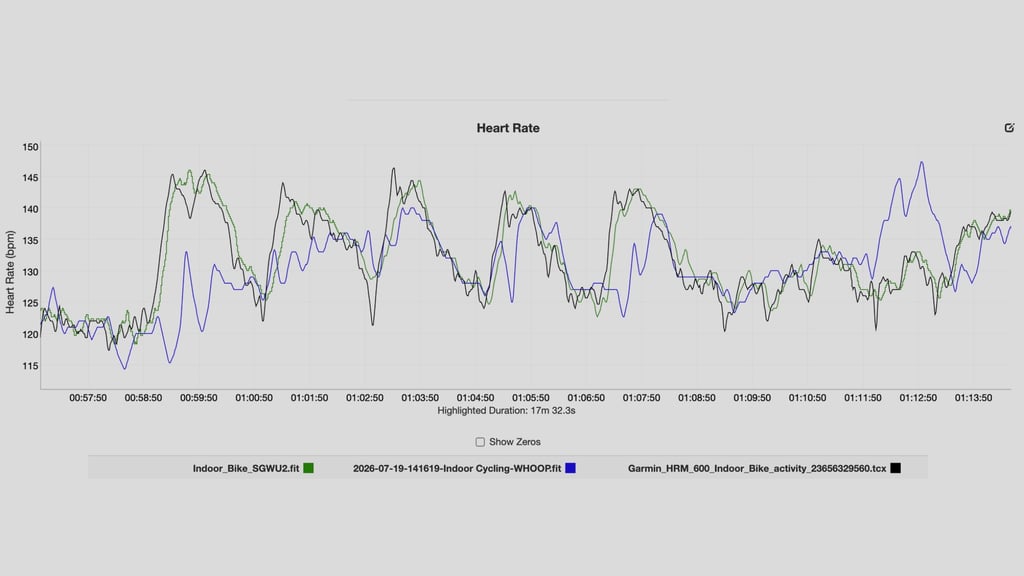Click the 00:57:50 time axis label
This screenshot has height=576, width=1024.
88,398
